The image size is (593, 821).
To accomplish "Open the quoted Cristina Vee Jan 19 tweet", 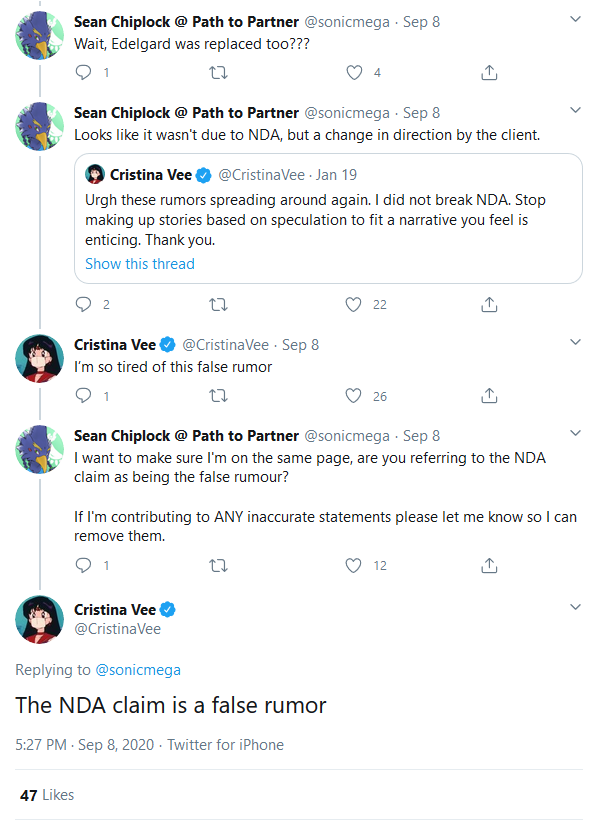I will click(328, 218).
